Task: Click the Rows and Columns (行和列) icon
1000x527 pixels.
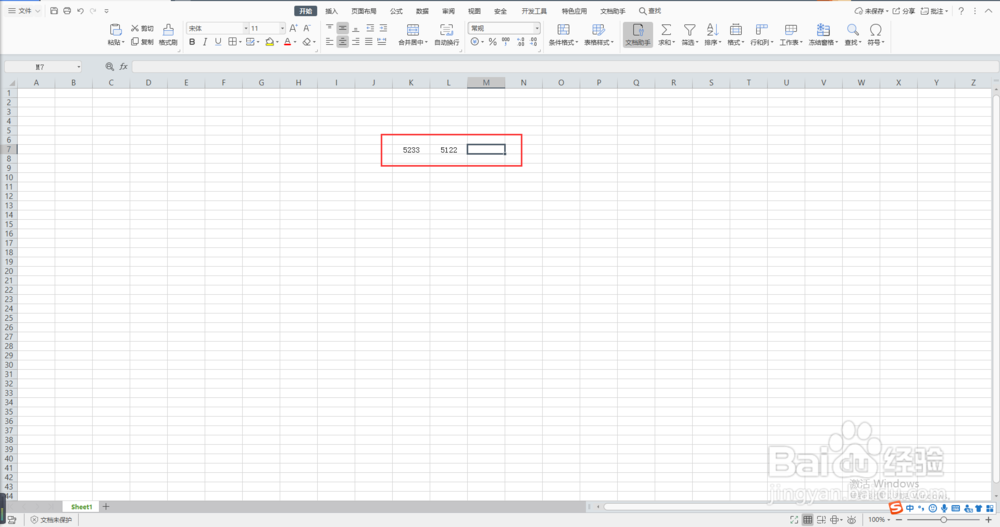Action: (x=761, y=29)
